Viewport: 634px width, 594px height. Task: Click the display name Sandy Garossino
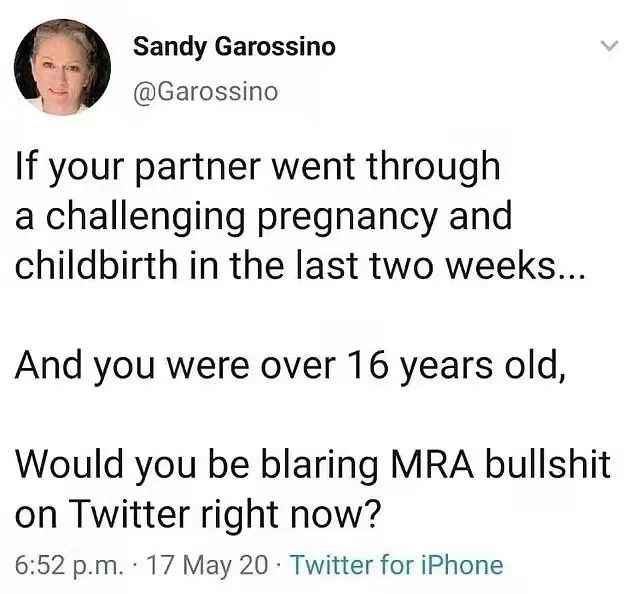[234, 47]
